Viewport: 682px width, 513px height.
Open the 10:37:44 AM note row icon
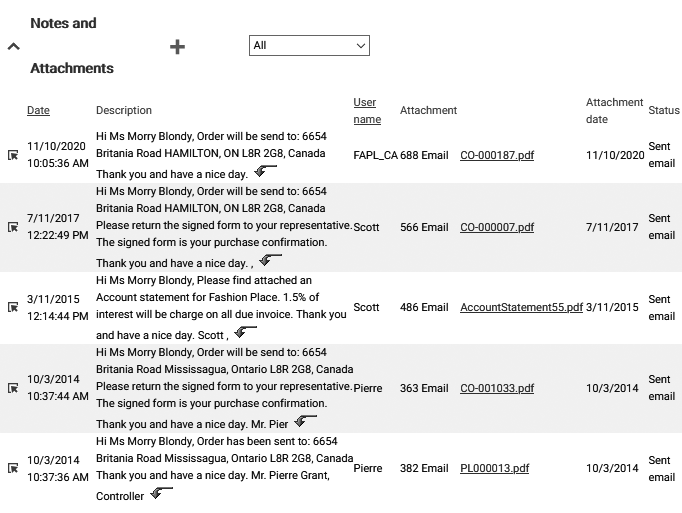[13, 388]
